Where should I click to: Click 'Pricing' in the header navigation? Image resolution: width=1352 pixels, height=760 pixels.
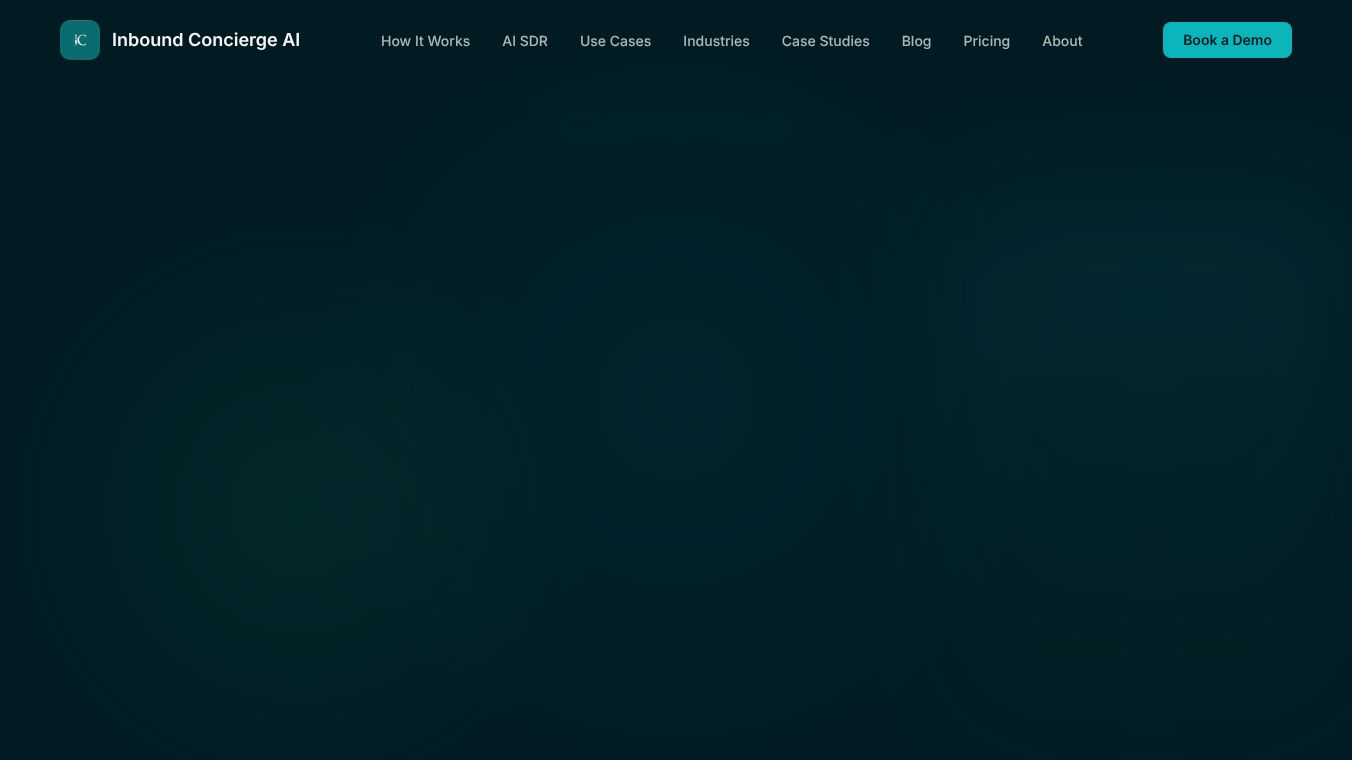click(x=986, y=41)
